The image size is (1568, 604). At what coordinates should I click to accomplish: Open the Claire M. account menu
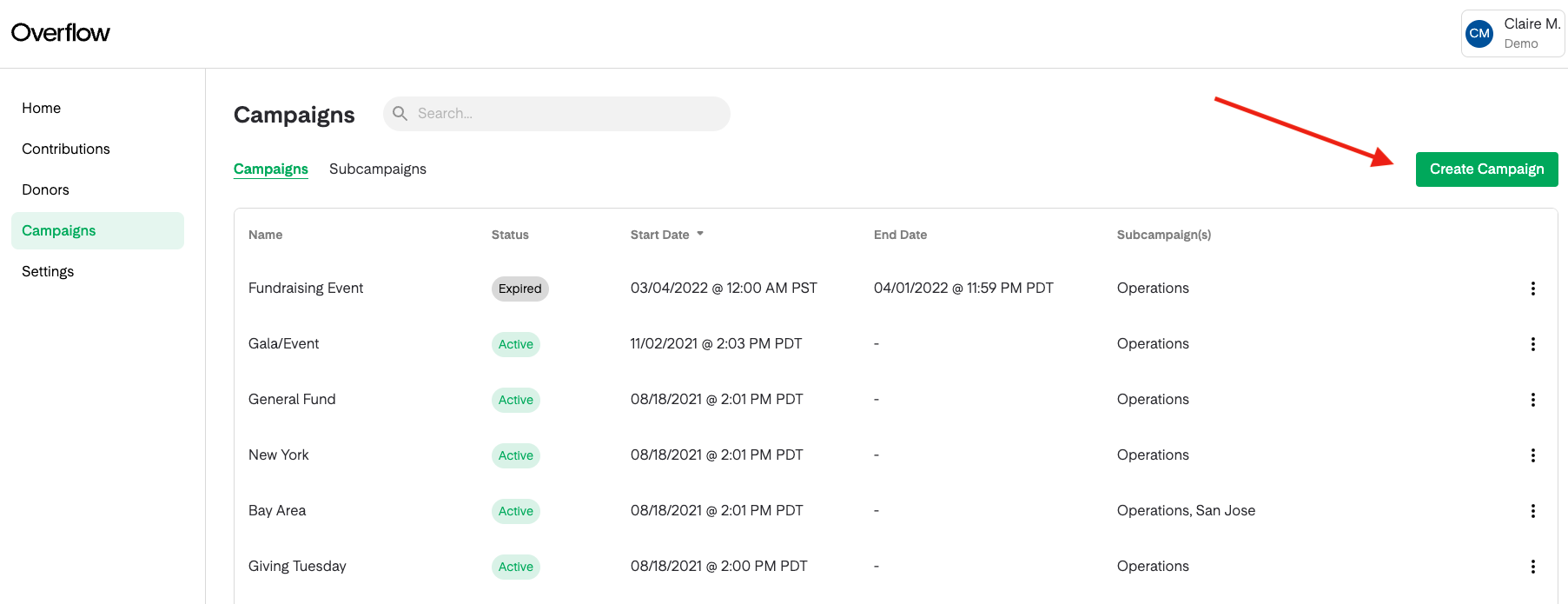point(1513,33)
